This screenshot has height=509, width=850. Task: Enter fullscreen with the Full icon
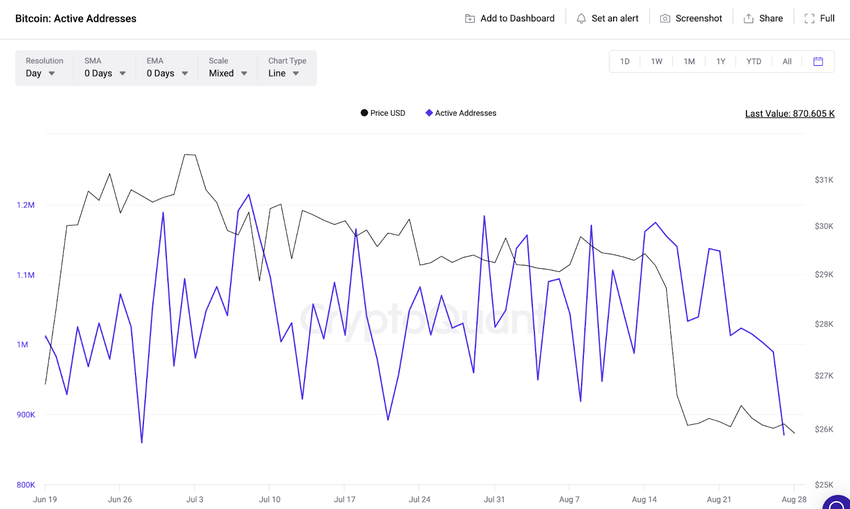click(810, 19)
